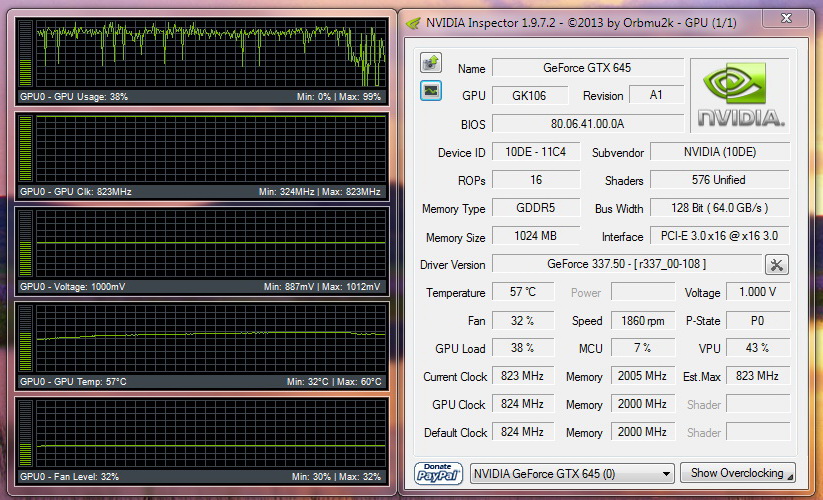Click the Voltage value 1.000 V
823x500 pixels.
tap(758, 292)
